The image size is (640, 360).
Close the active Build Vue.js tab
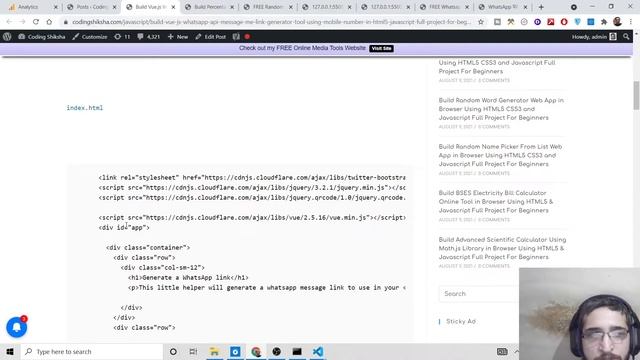(173, 7)
